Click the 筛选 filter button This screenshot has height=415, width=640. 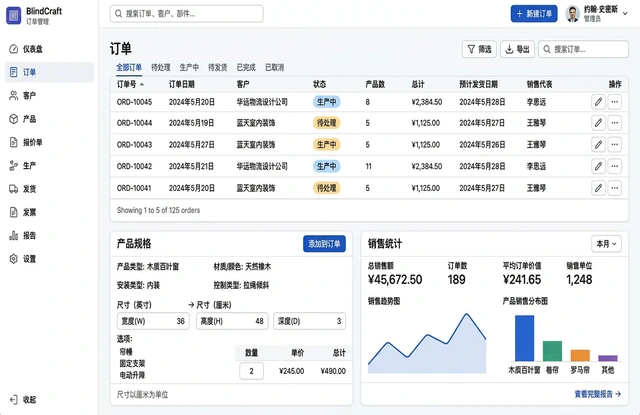coord(479,49)
